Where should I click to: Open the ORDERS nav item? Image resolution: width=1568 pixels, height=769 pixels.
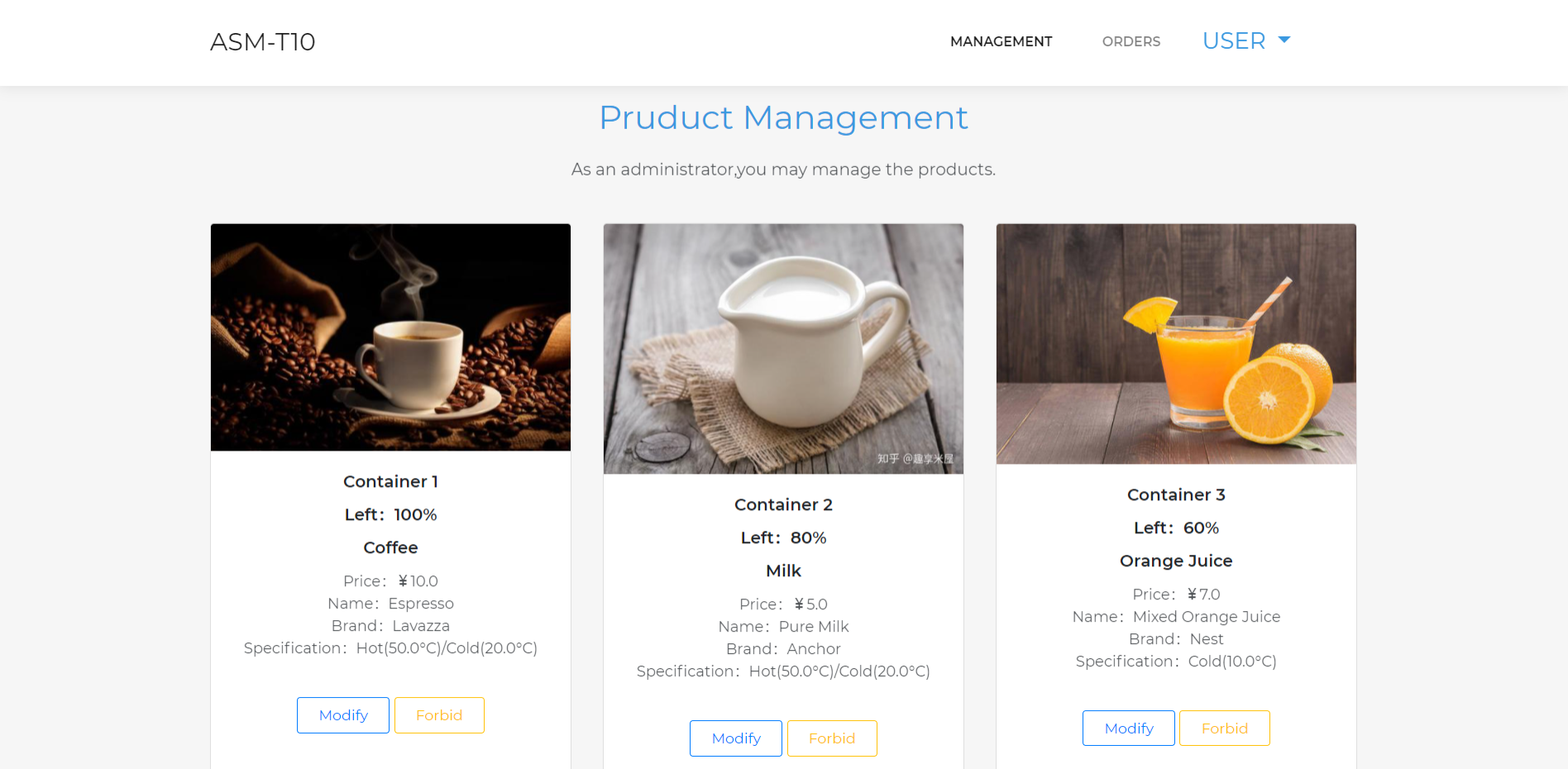(x=1131, y=41)
